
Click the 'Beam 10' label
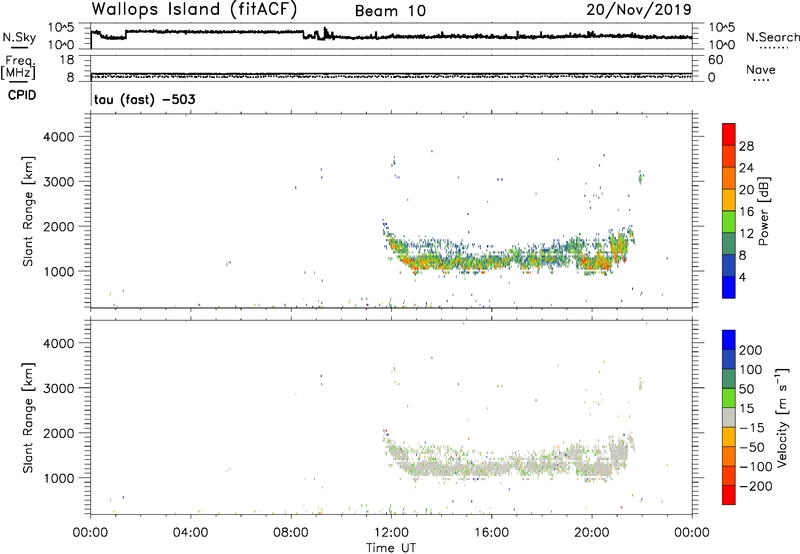pos(390,11)
